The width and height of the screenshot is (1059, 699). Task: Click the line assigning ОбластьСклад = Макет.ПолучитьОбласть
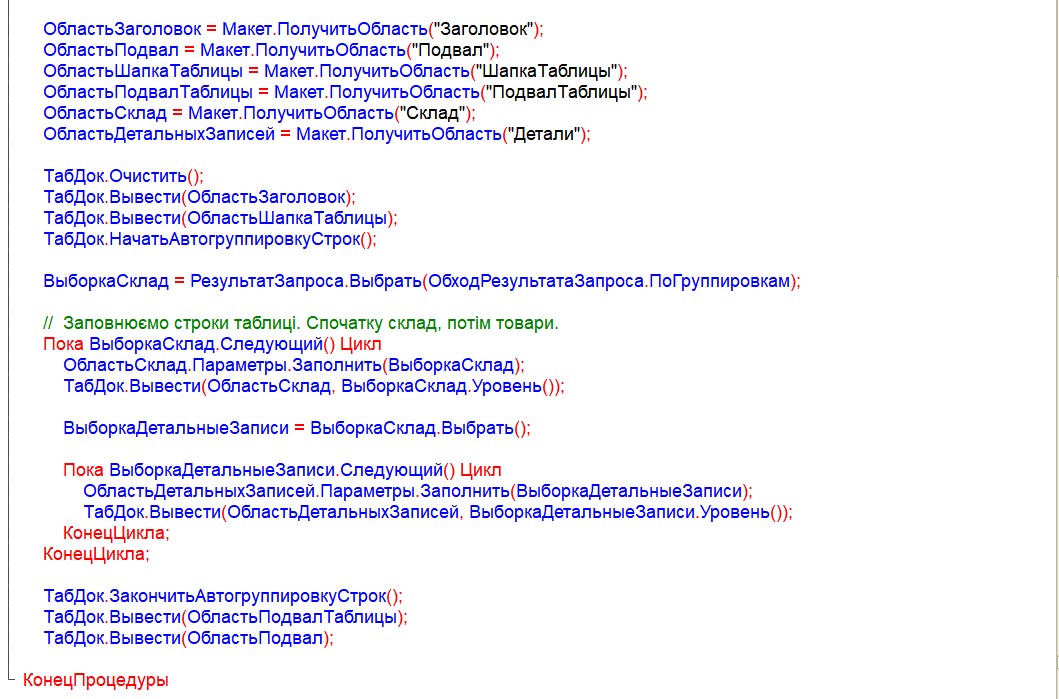coord(259,113)
